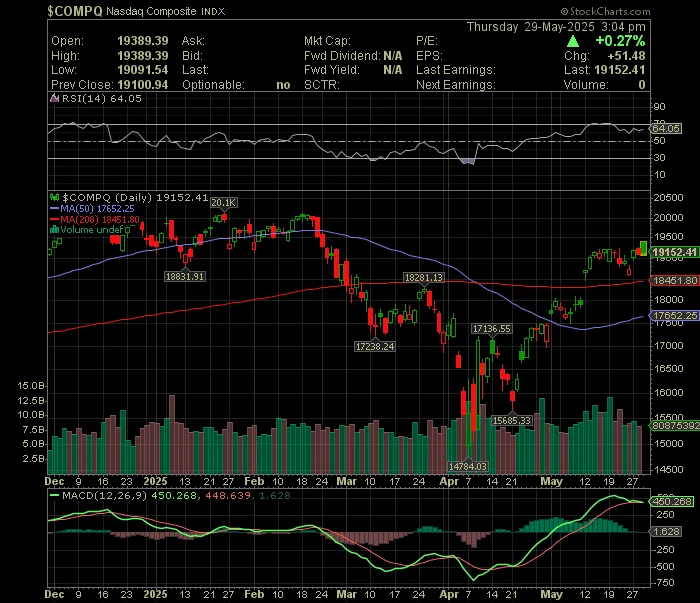Click the RSI(14) panel legend icon

[54, 98]
